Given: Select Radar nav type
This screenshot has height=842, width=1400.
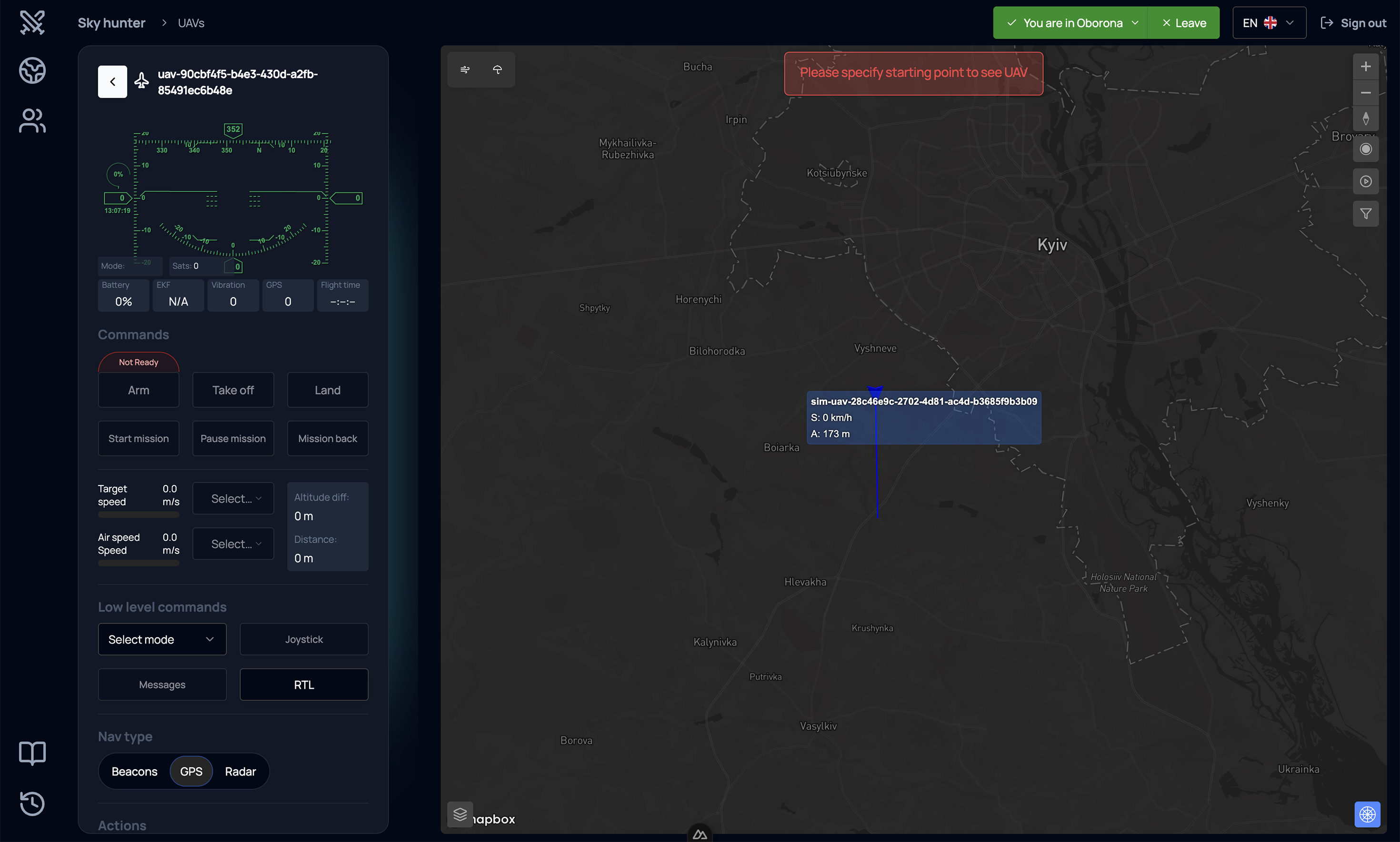Looking at the screenshot, I should pos(240,771).
